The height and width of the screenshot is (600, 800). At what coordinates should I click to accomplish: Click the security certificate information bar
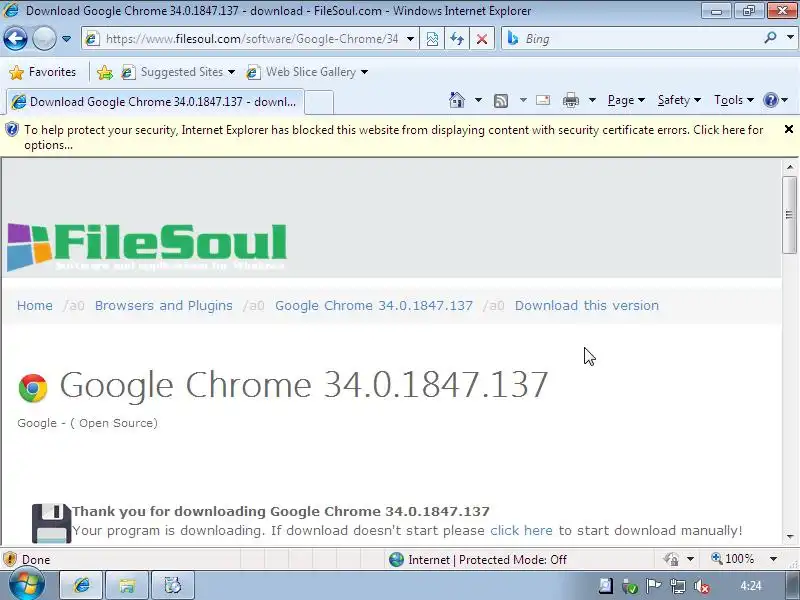tap(393, 137)
